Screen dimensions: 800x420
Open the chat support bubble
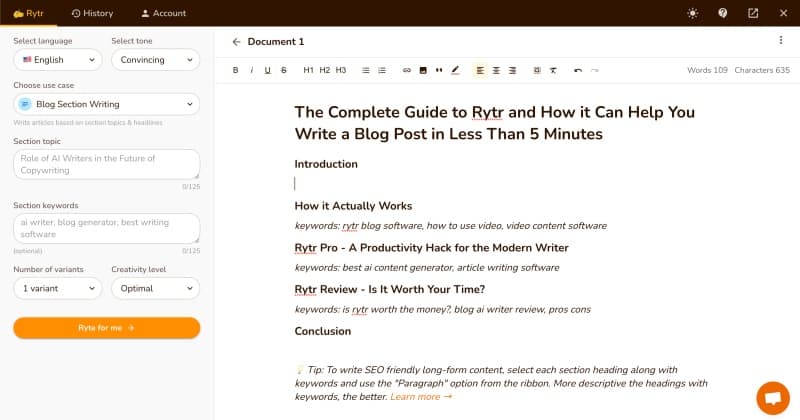(x=771, y=396)
